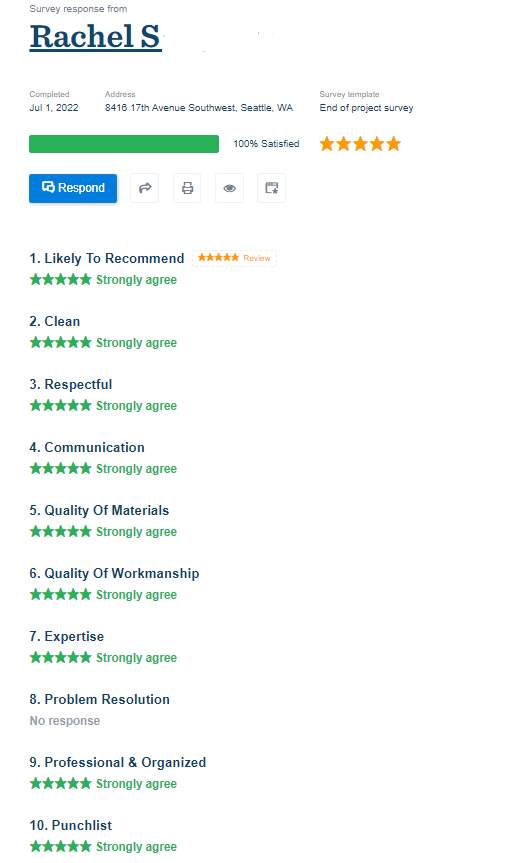
Task: Click the orange Review badge
Action: pyautogui.click(x=234, y=258)
